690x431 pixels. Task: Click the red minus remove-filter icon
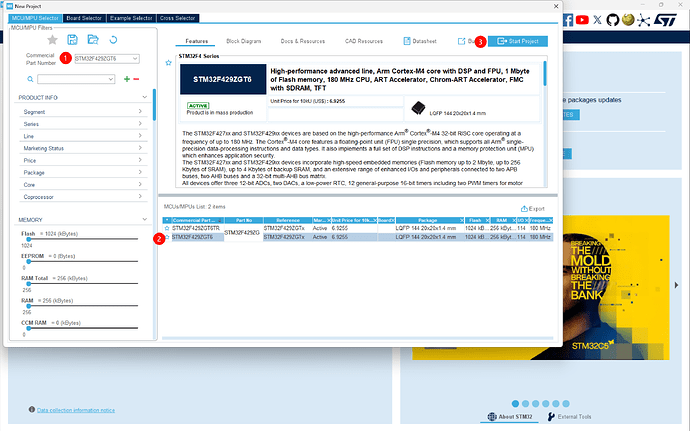point(136,79)
